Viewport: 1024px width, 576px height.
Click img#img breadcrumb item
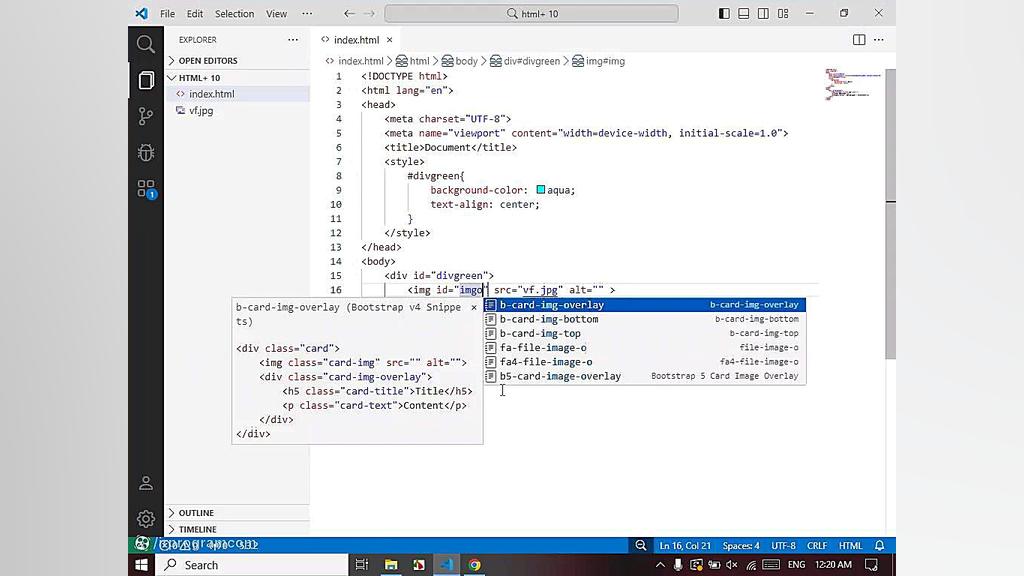pyautogui.click(x=599, y=61)
